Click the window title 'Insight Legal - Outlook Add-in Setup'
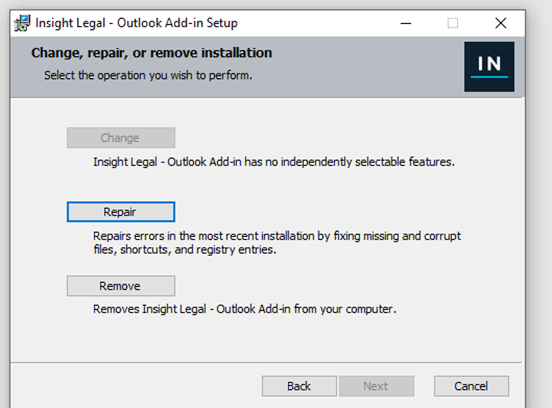The height and width of the screenshot is (408, 552). pyautogui.click(x=137, y=23)
